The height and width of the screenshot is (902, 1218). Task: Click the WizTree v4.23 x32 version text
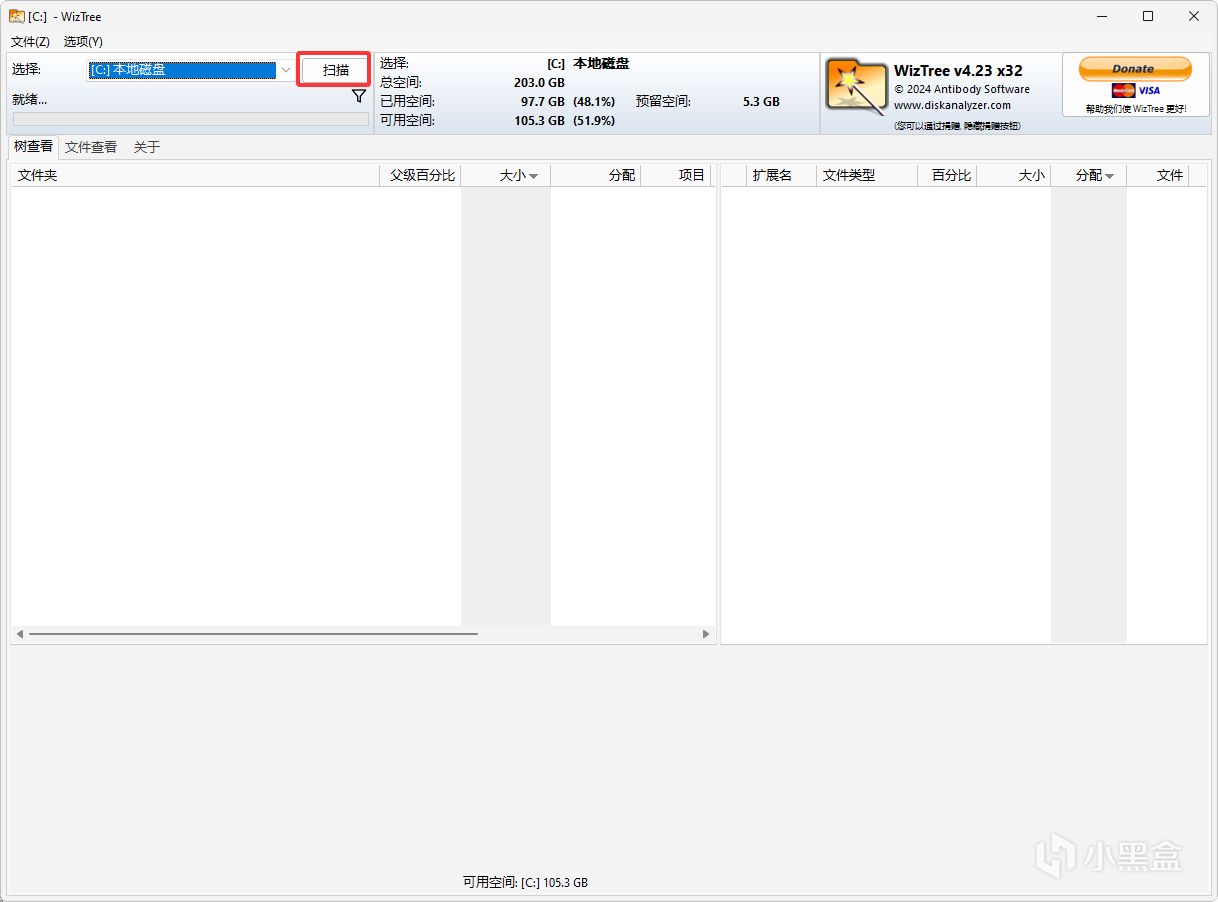pyautogui.click(x=958, y=71)
